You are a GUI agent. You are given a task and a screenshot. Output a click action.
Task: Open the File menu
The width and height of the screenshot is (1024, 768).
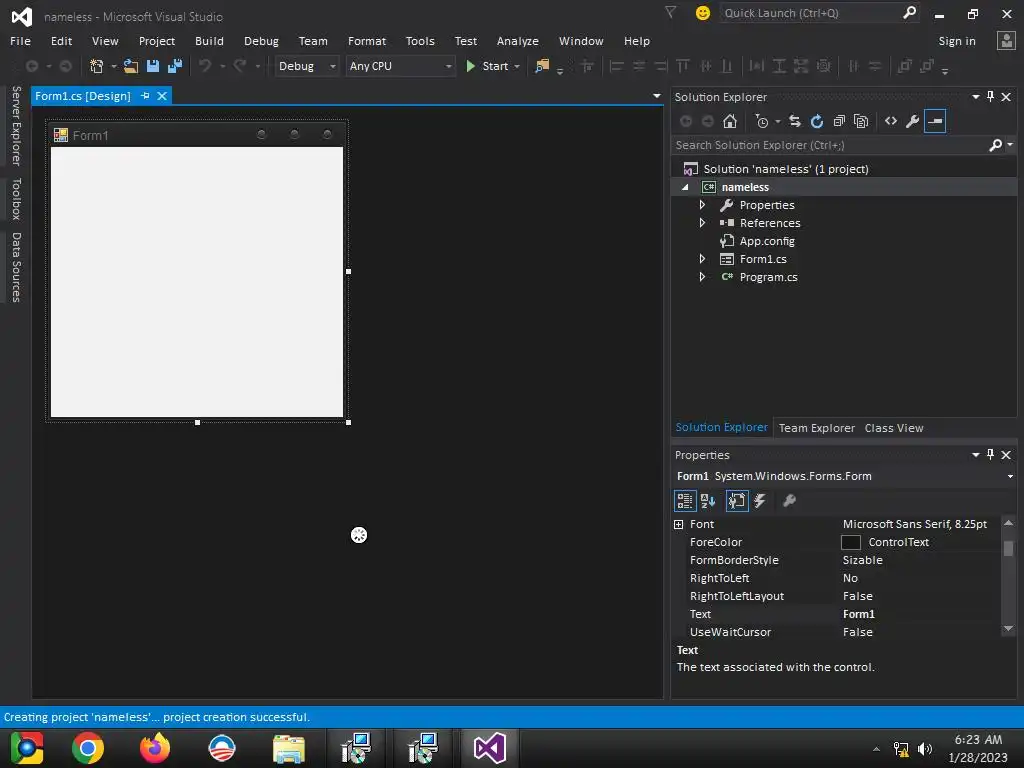point(20,41)
